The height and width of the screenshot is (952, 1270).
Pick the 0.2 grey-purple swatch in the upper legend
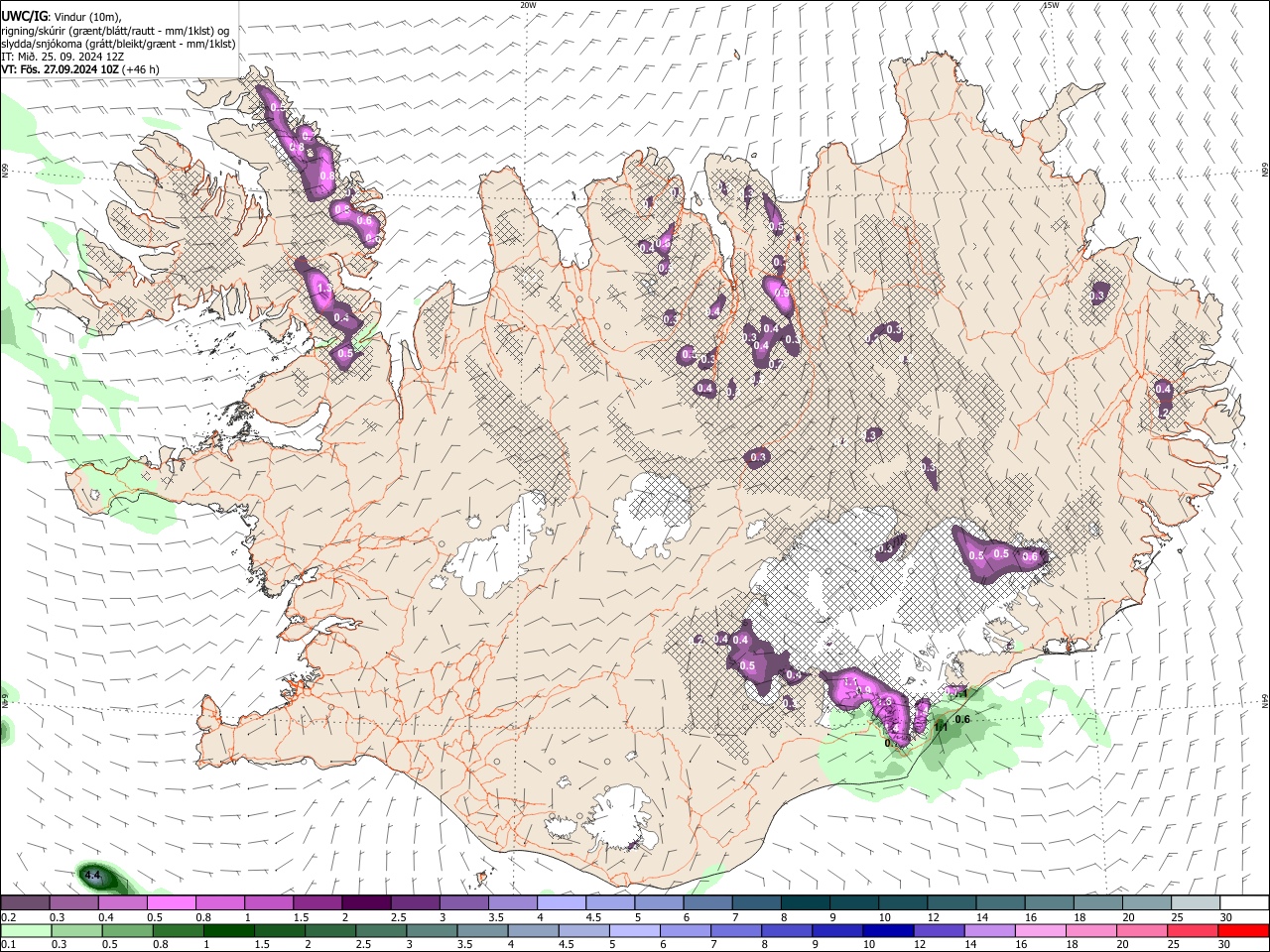click(x=25, y=902)
